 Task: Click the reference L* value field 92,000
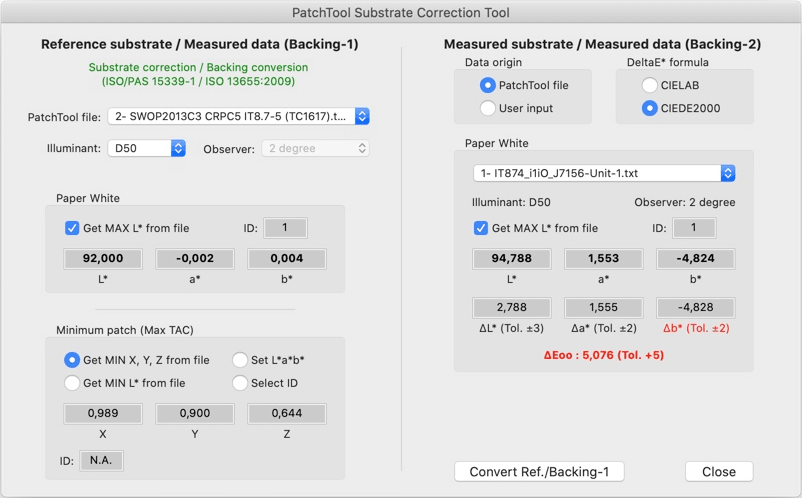[103, 258]
